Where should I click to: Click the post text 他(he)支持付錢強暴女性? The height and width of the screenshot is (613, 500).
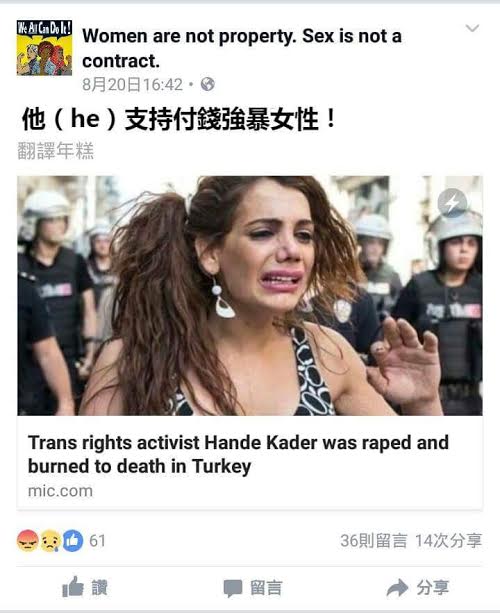point(179,119)
